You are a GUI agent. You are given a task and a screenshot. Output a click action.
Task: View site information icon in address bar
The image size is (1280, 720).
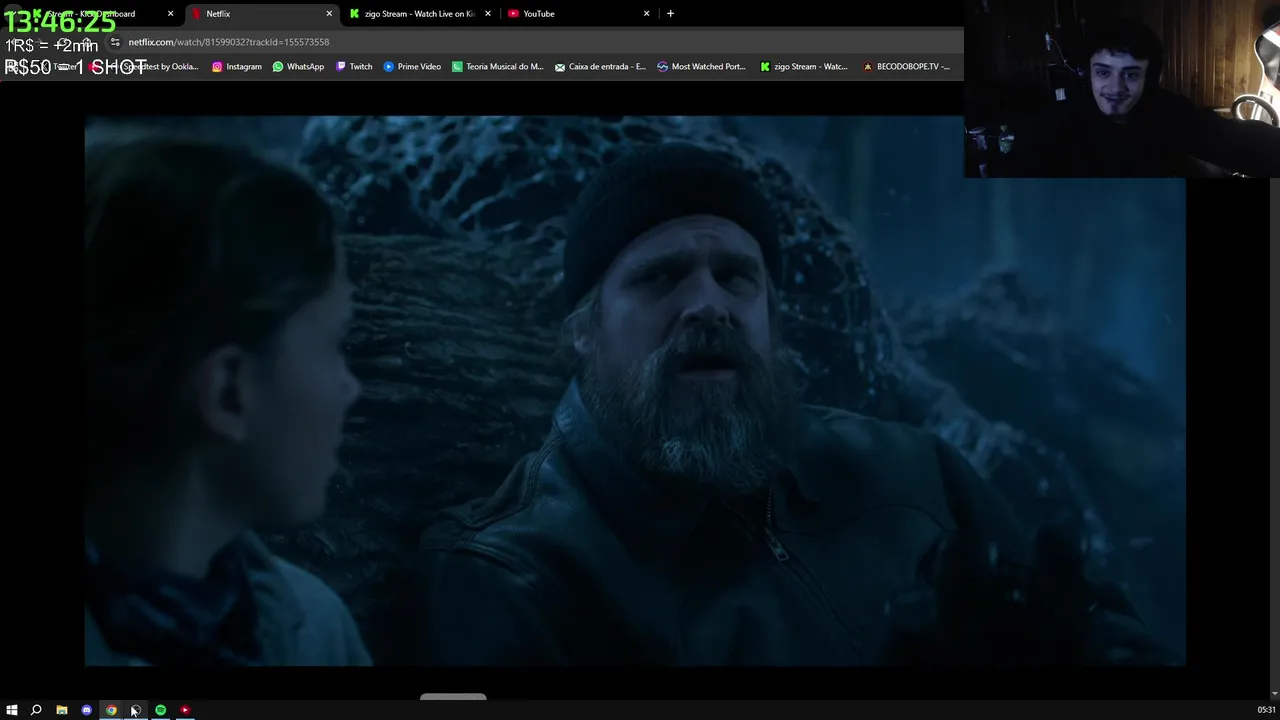(115, 42)
